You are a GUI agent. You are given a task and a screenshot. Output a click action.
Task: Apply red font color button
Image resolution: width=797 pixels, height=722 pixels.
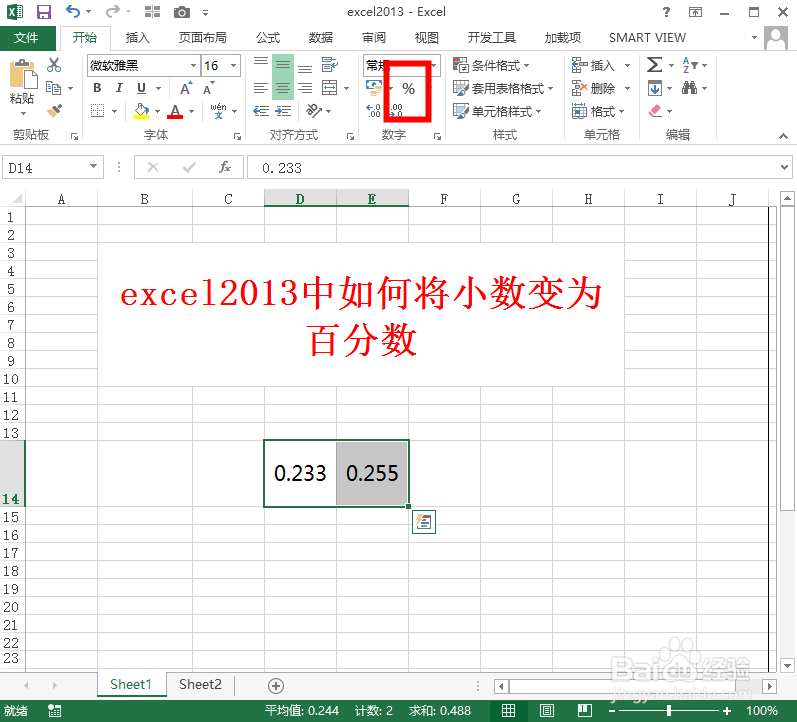175,111
